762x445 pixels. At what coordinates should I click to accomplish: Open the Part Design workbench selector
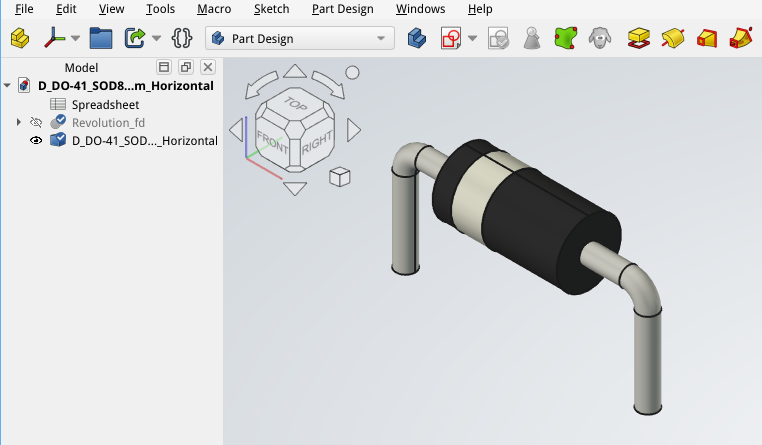[x=299, y=38]
